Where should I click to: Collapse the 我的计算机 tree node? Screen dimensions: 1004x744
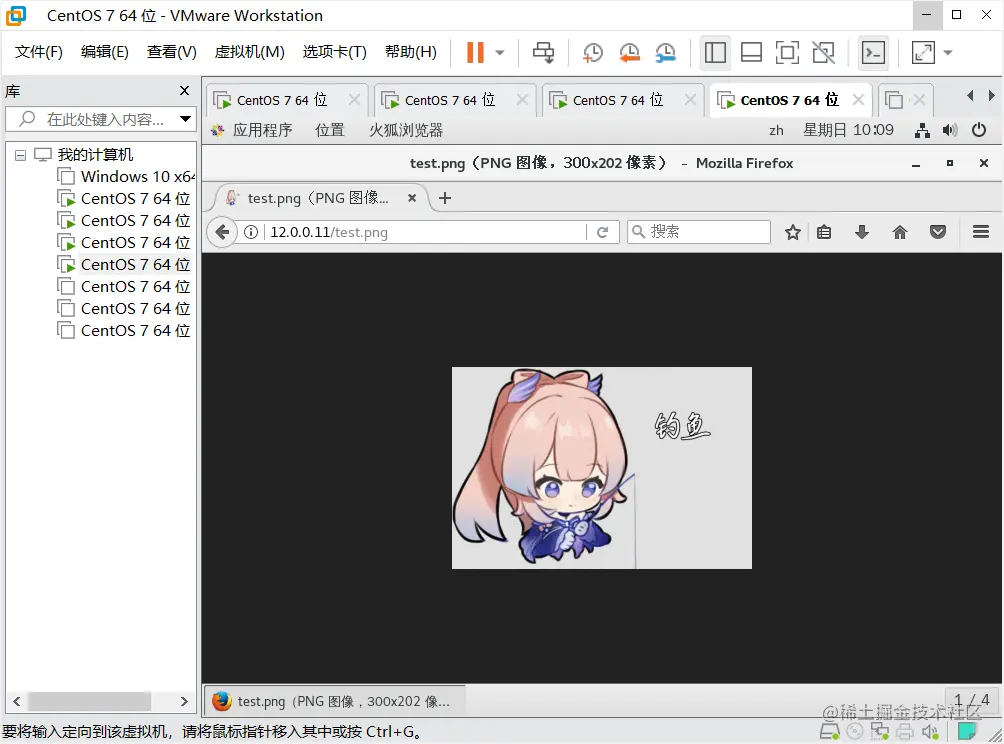coord(21,153)
